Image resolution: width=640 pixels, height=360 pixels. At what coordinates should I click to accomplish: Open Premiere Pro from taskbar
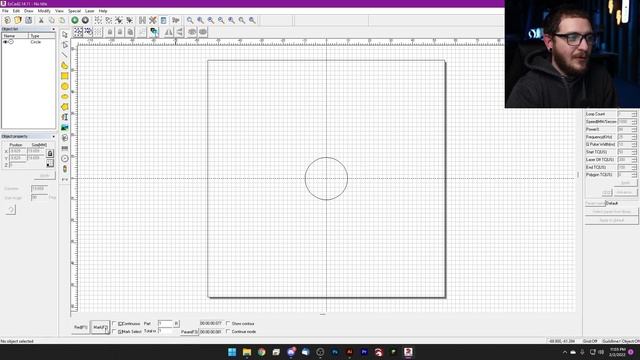pos(364,352)
